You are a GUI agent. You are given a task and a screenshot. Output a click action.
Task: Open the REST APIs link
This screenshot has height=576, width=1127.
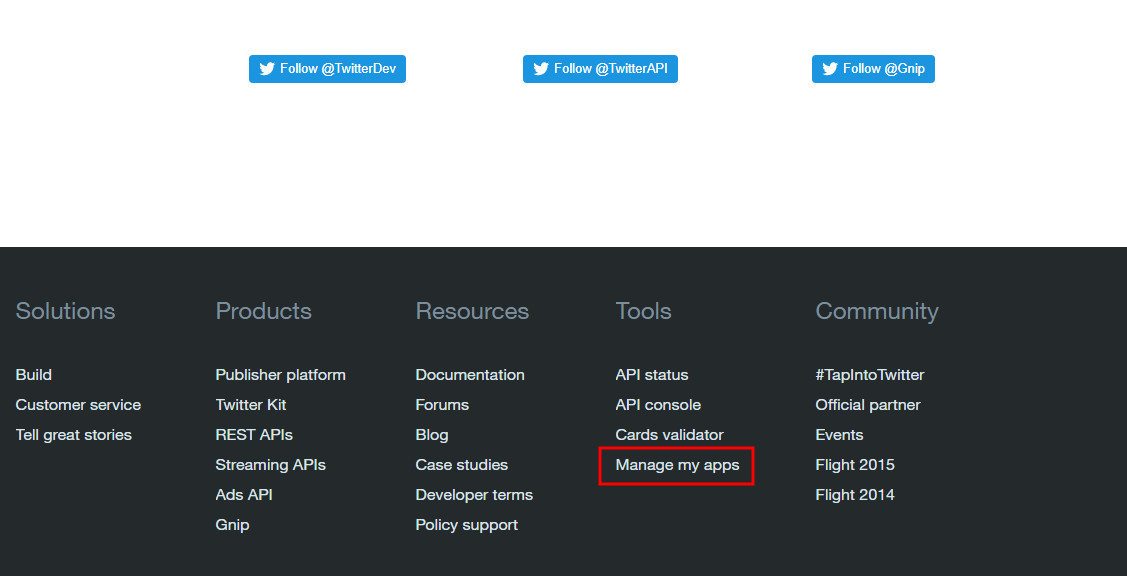254,435
